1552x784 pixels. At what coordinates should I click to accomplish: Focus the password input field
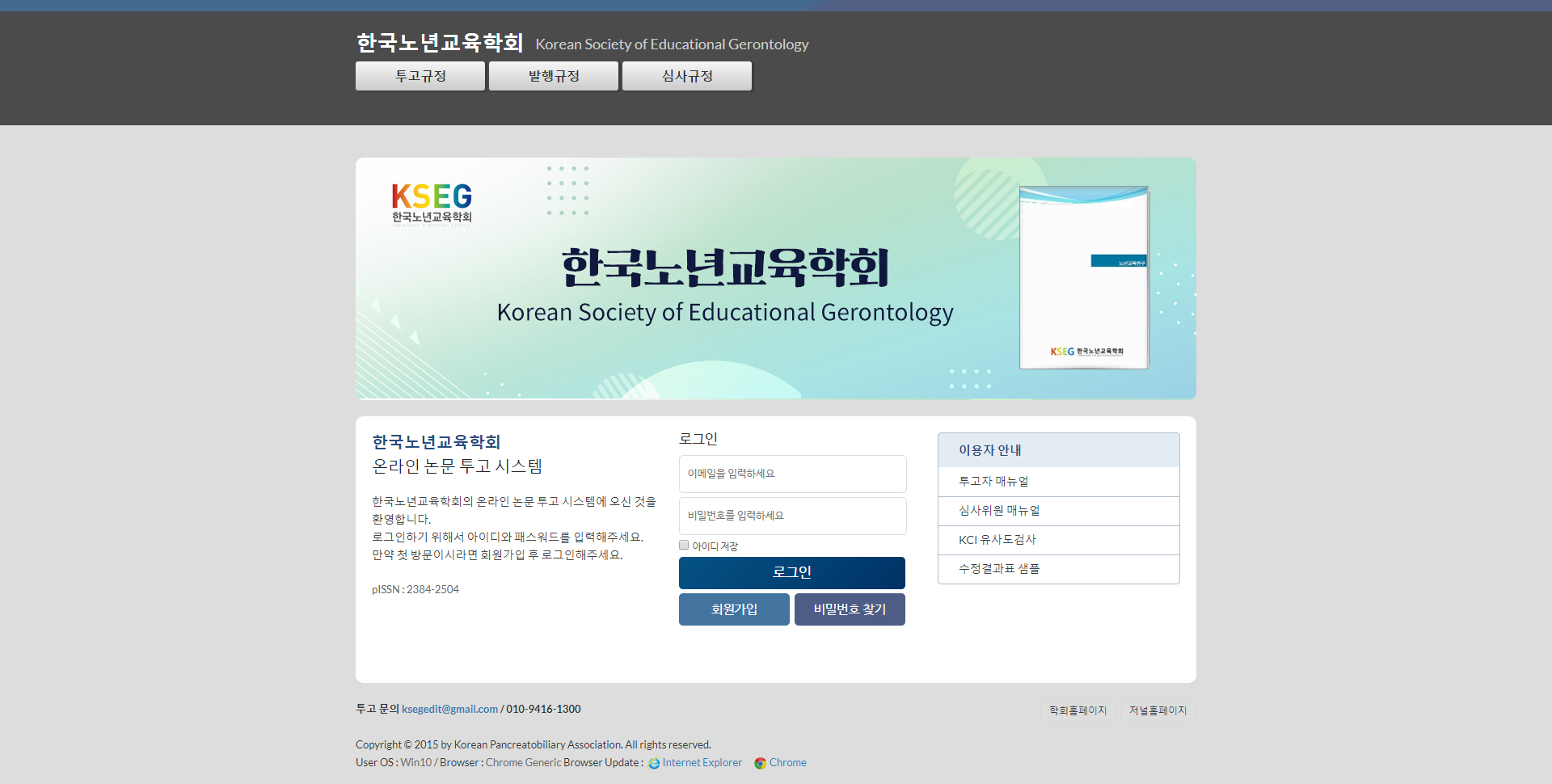point(792,516)
